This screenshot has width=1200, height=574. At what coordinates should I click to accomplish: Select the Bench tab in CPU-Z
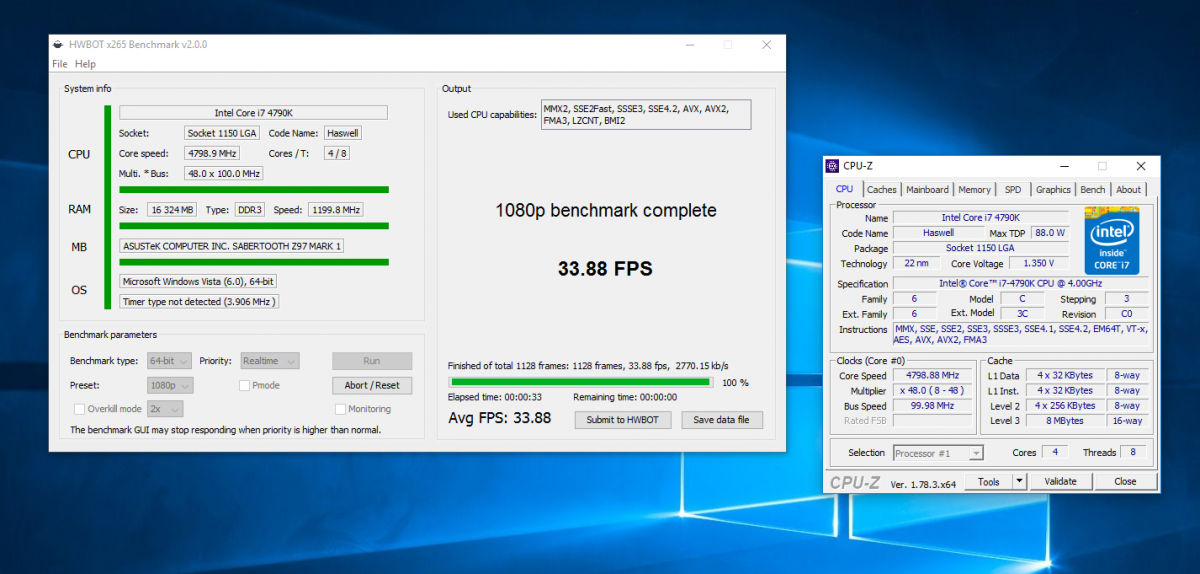(1093, 190)
